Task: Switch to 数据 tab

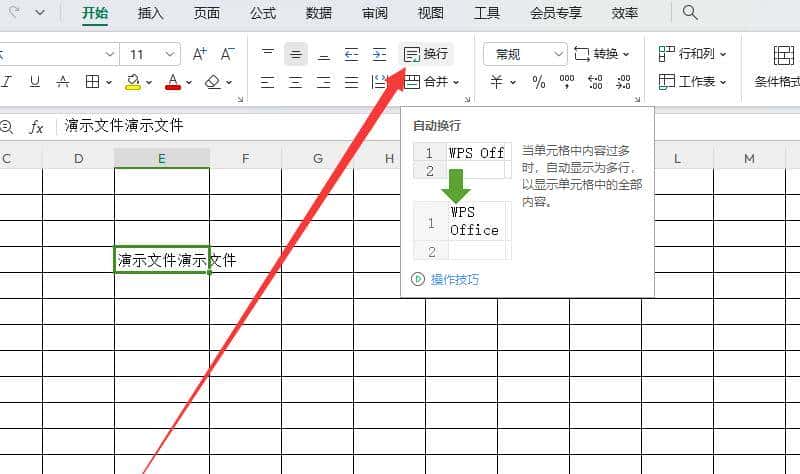Action: (x=318, y=13)
